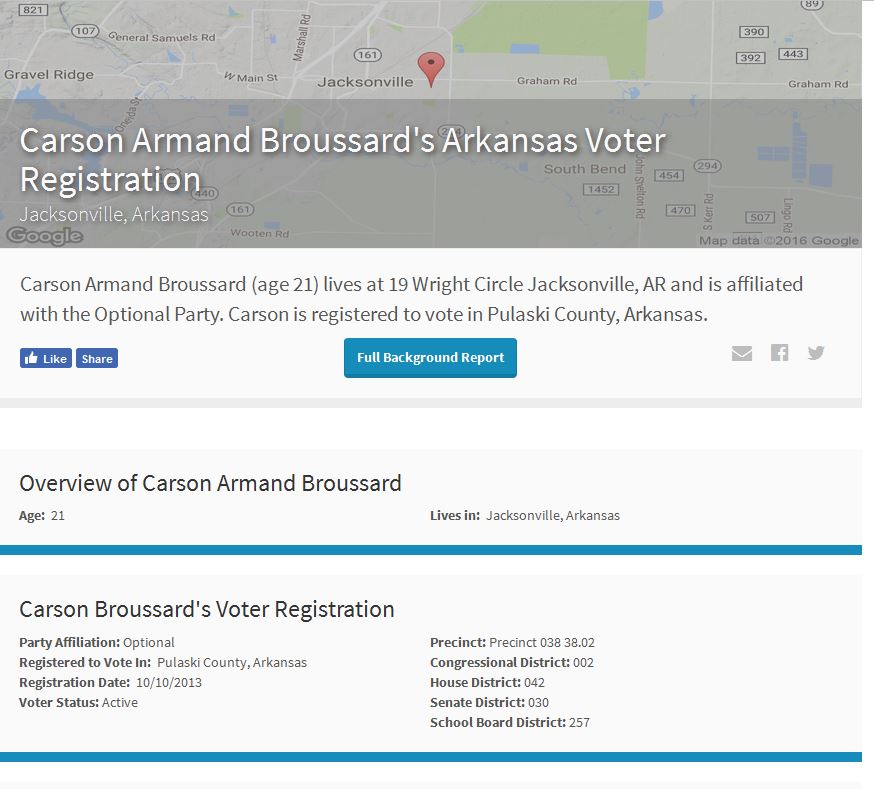874x789 pixels.
Task: Select the Facebook sharing icon
Action: coord(779,353)
